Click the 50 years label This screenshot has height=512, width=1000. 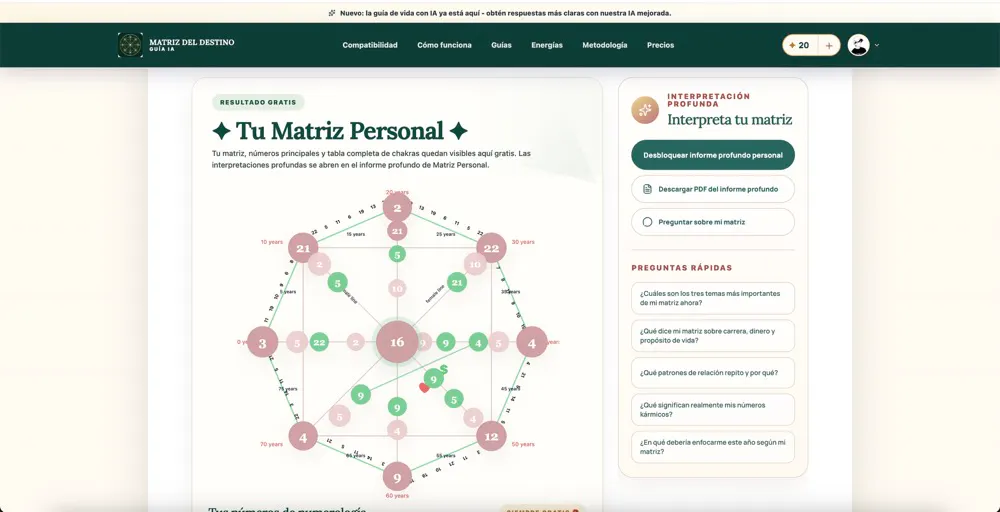point(523,444)
